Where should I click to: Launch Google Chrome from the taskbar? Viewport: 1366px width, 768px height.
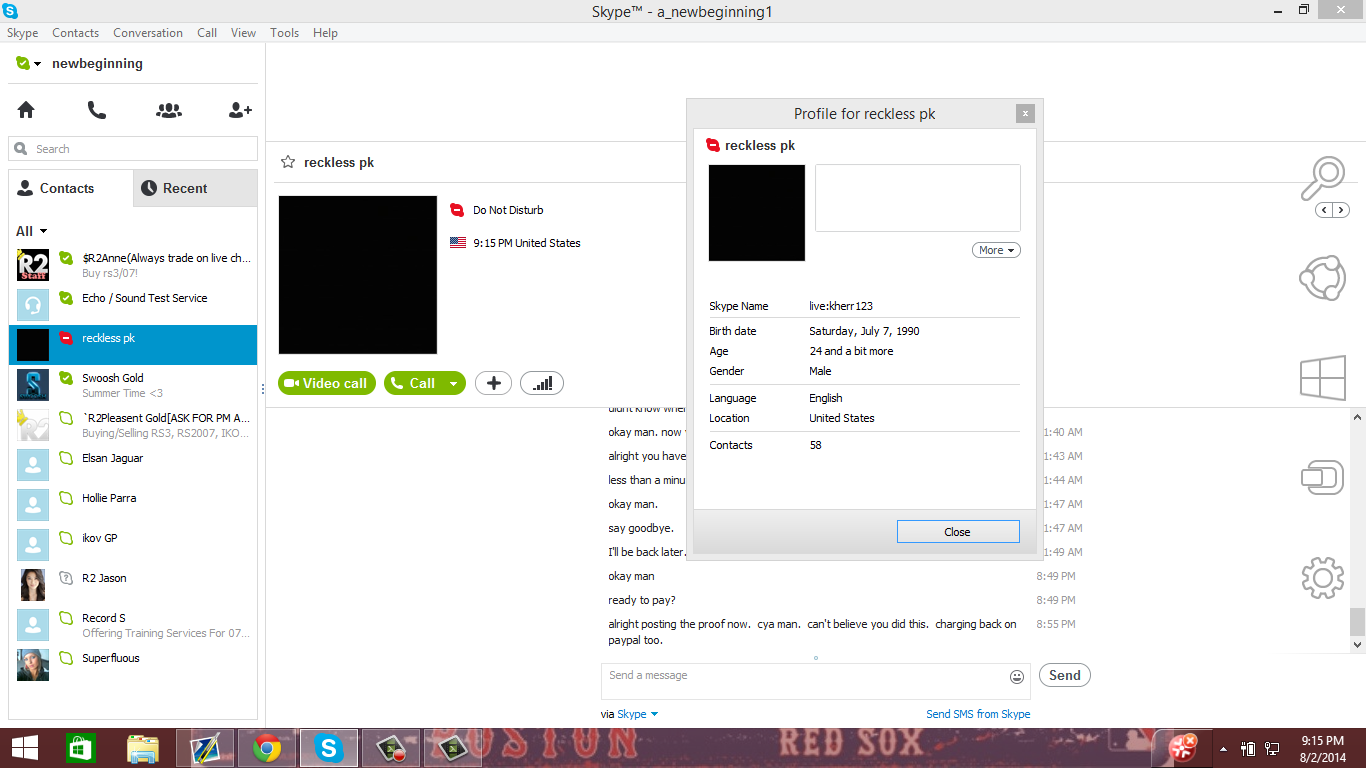click(x=267, y=748)
